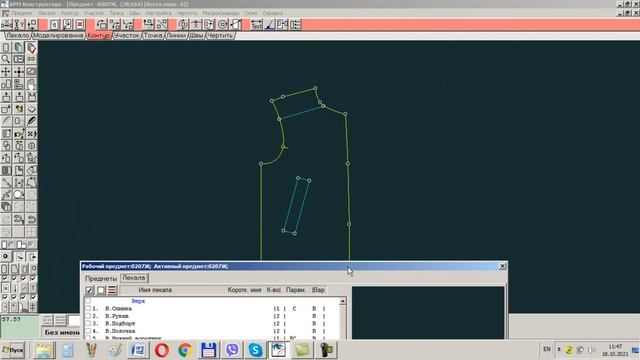Tick the checkbox for row 3 В.Подборт
Image resolution: width=640 pixels, height=360 pixels.
coord(88,323)
